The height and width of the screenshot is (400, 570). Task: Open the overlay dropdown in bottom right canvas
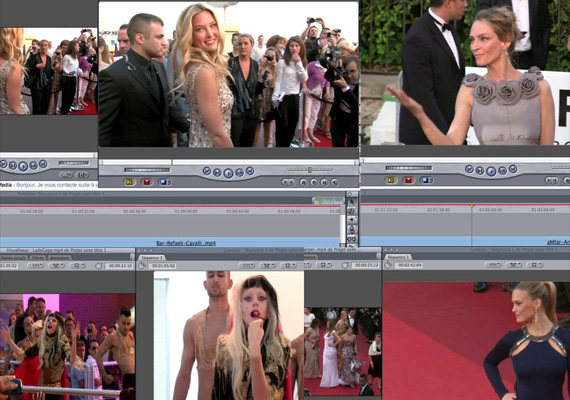tap(535, 265)
